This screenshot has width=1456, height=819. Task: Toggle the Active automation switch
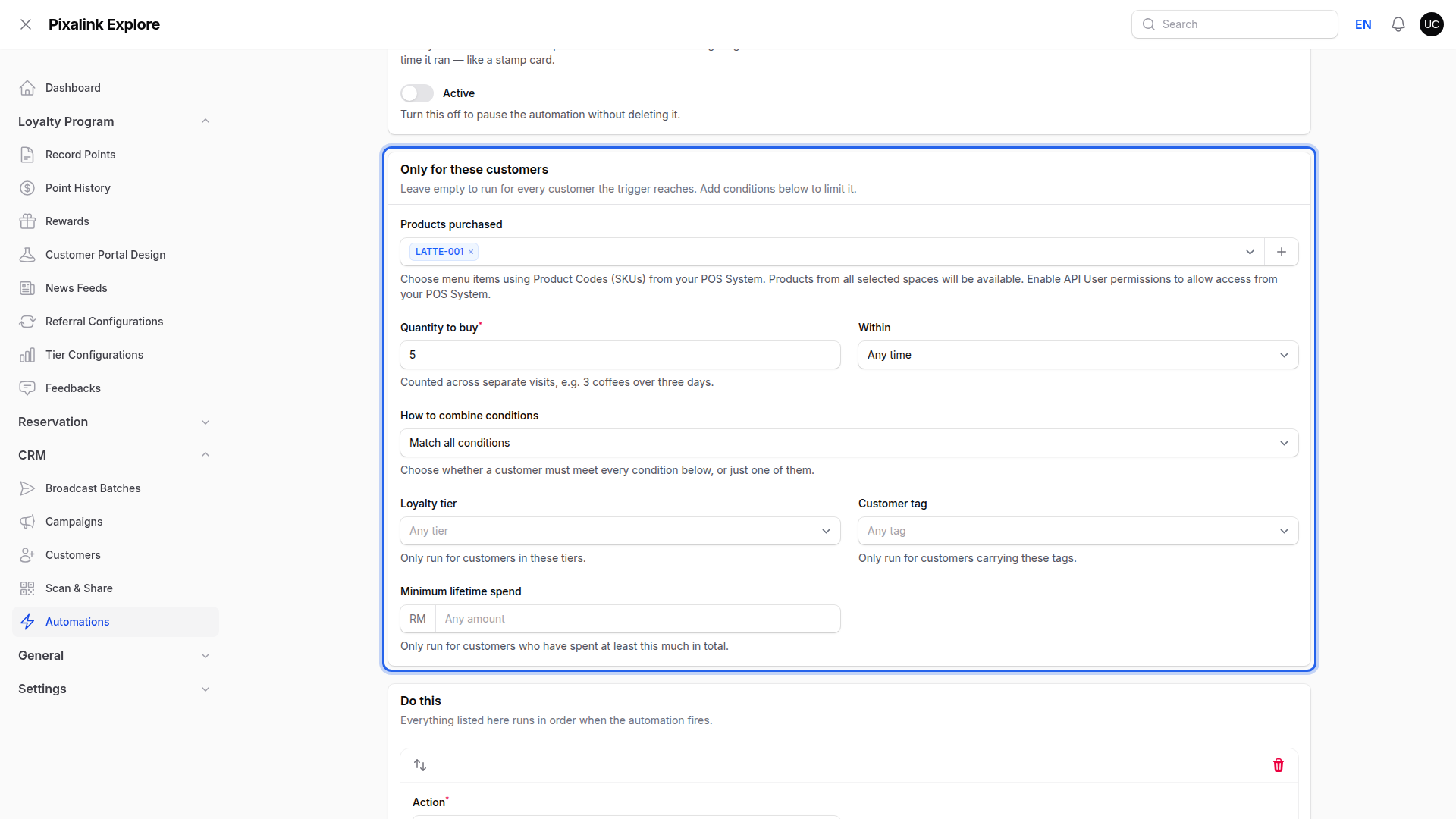417,93
